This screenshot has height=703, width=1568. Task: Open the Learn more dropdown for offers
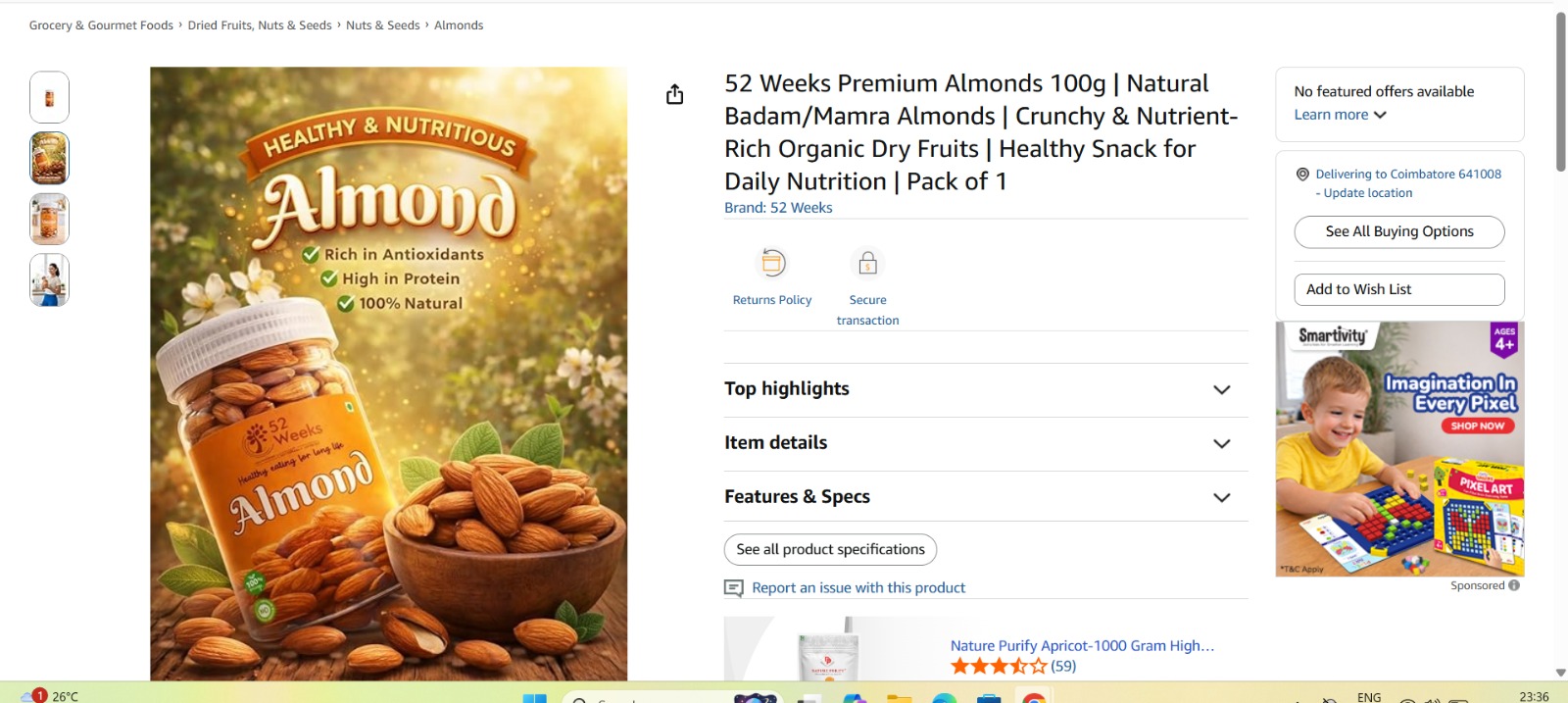click(1340, 115)
